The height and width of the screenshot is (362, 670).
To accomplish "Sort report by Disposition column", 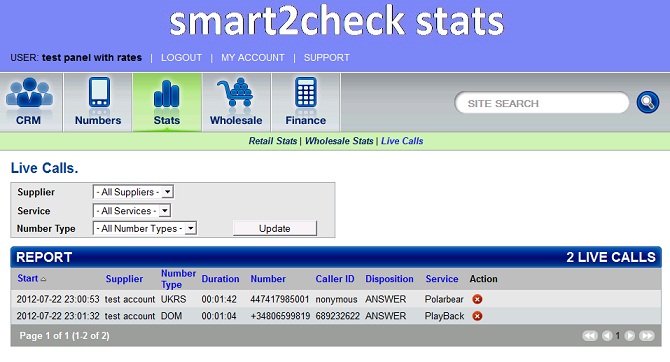I will (x=389, y=279).
